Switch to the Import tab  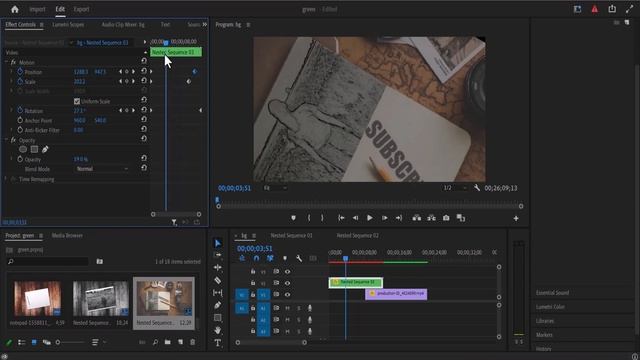pos(37,9)
